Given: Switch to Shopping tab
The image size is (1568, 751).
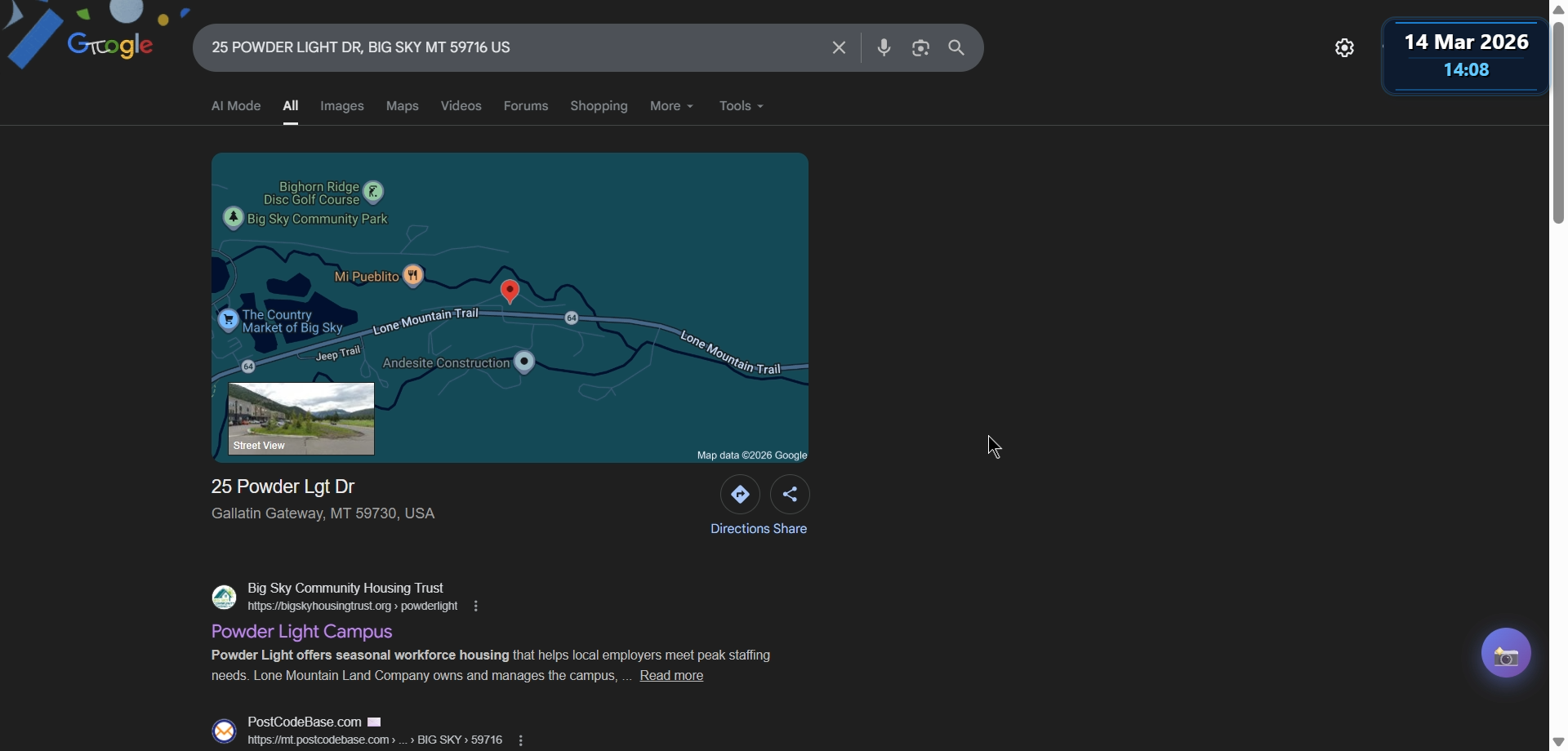Looking at the screenshot, I should 599,106.
